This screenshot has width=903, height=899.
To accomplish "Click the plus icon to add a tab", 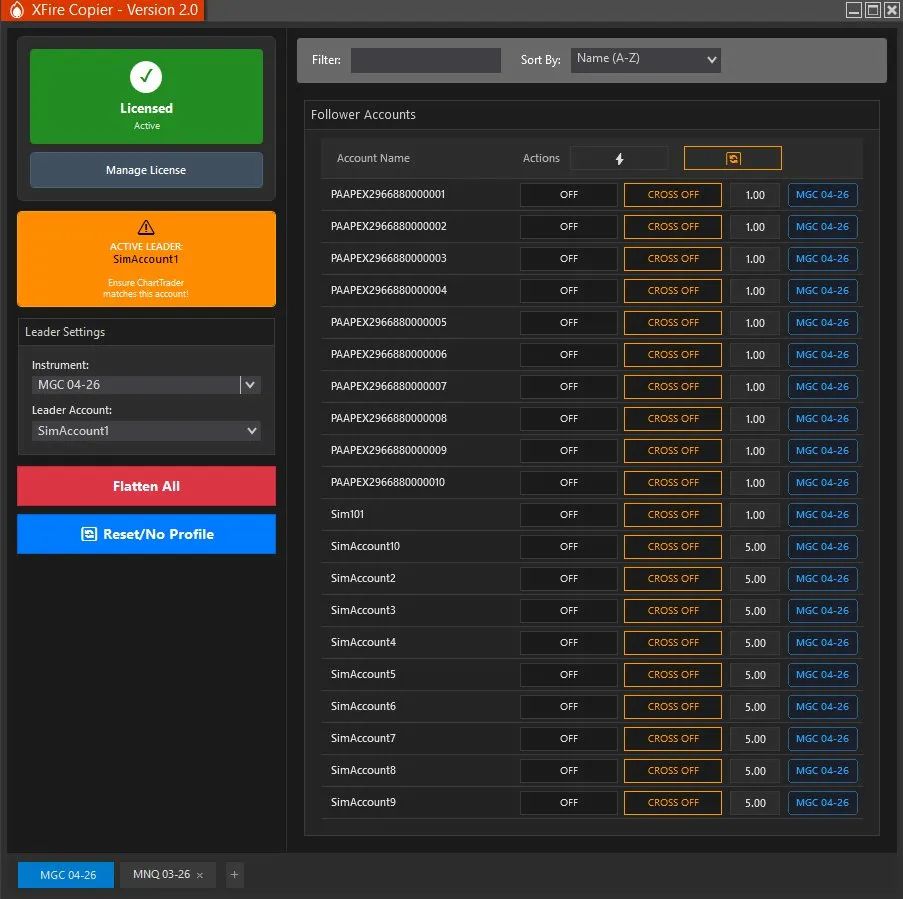I will click(234, 874).
